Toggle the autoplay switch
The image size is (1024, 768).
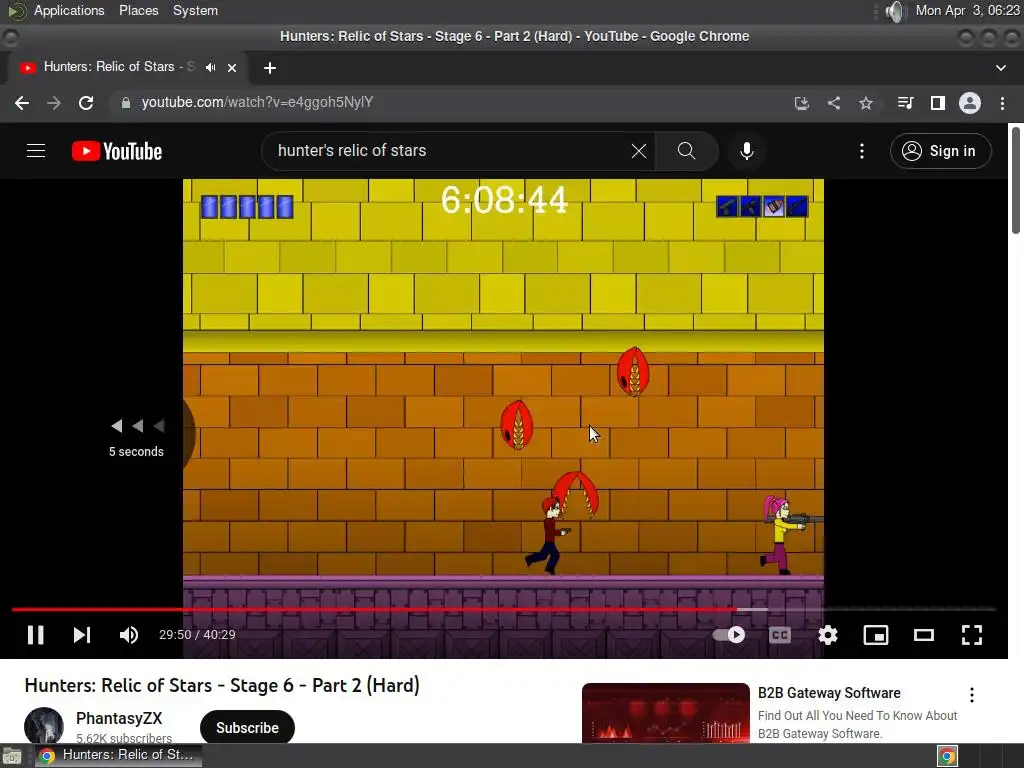point(729,635)
